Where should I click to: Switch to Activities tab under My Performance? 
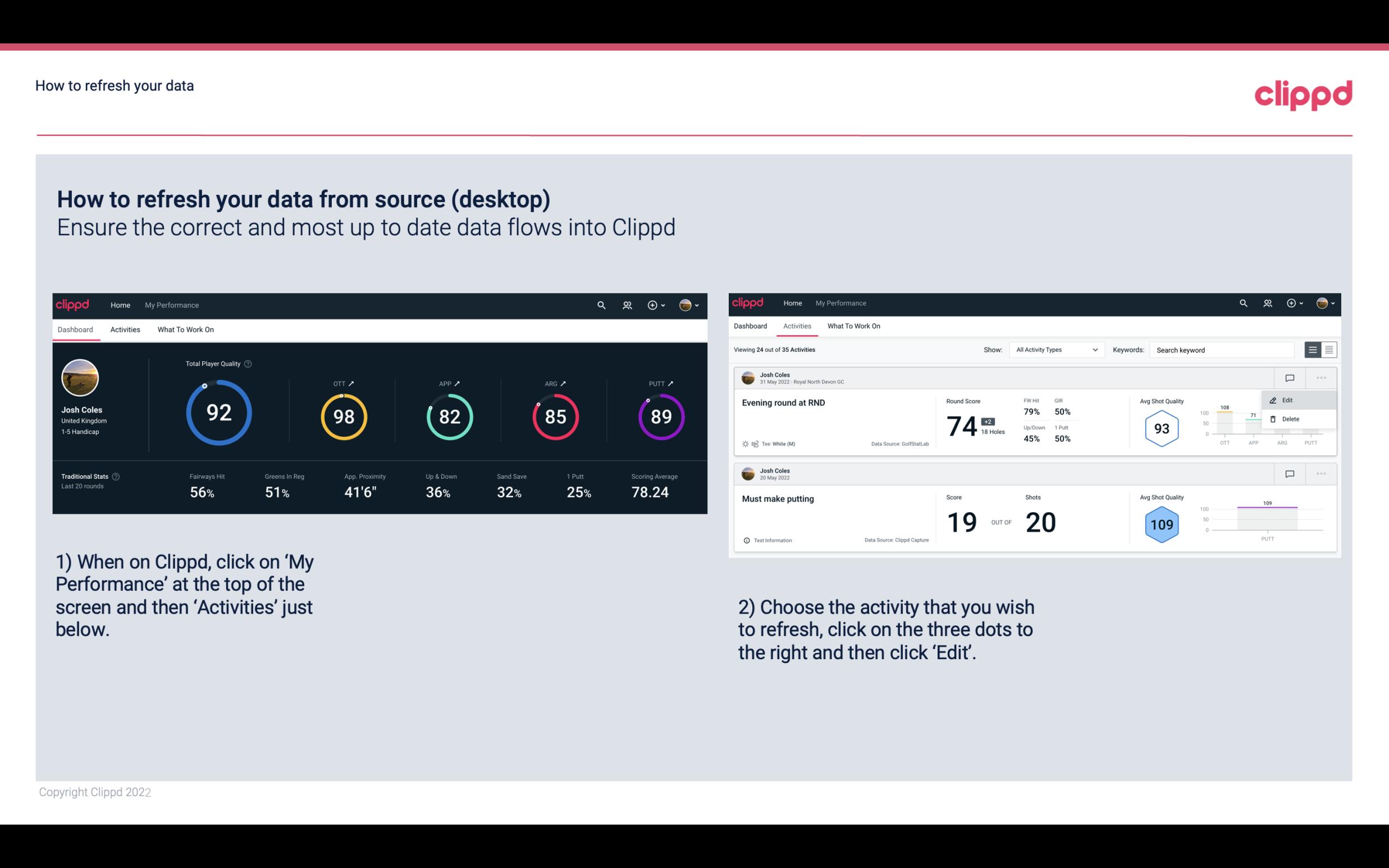[125, 329]
